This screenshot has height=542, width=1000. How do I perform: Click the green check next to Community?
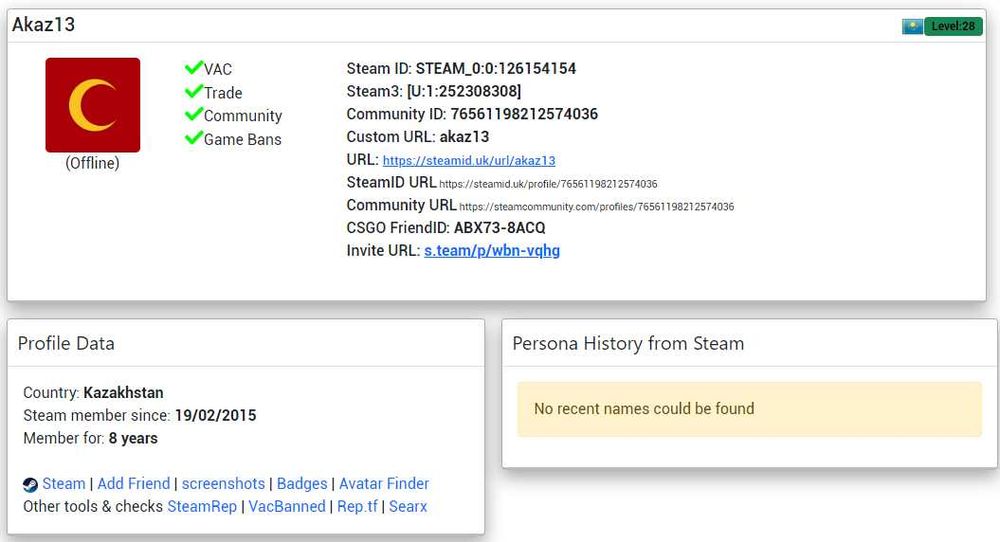tap(193, 114)
